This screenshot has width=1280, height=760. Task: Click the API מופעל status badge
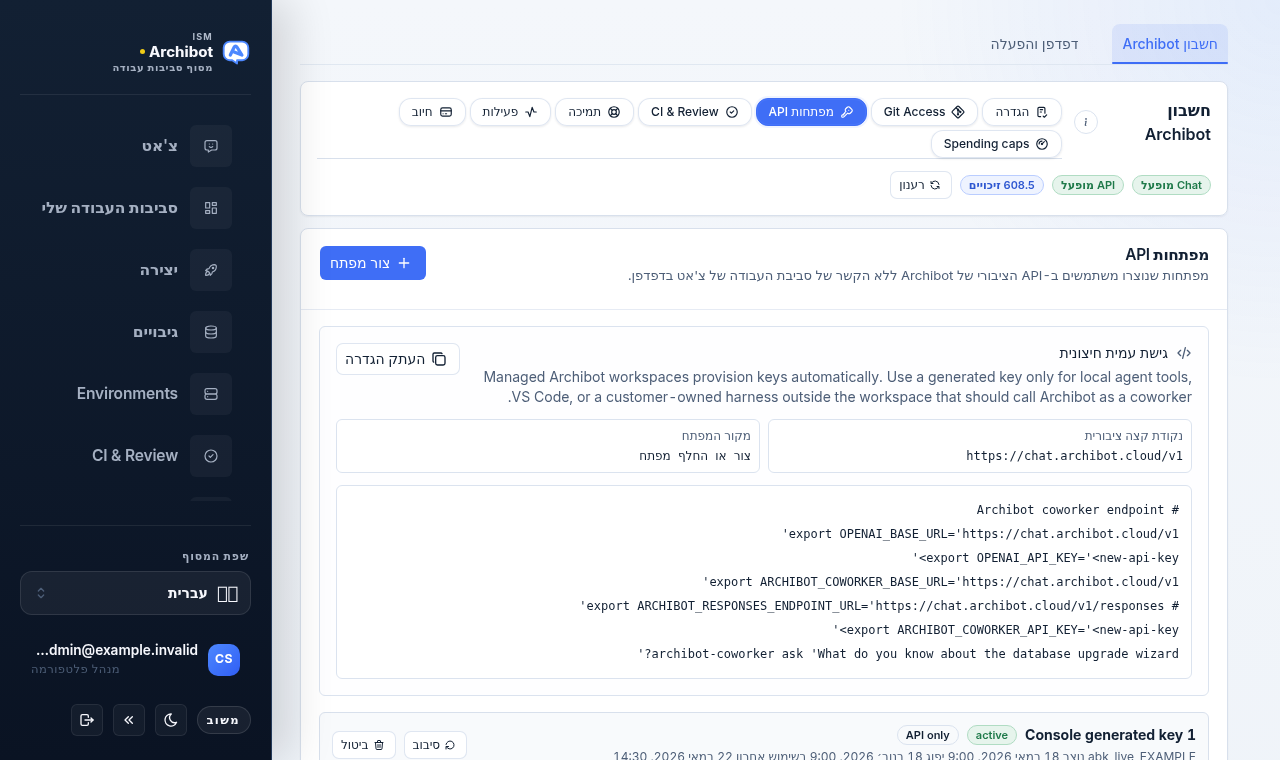(x=1088, y=185)
